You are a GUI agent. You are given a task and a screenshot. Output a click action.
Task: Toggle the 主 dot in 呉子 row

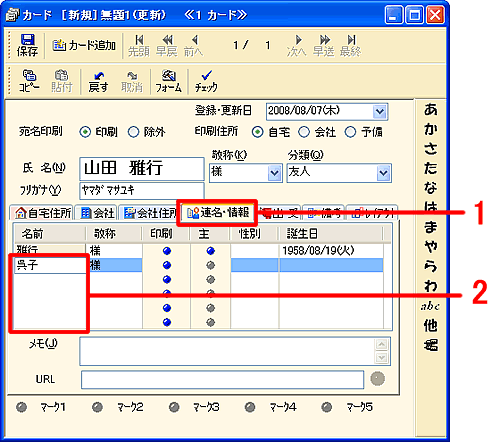pyautogui.click(x=210, y=265)
